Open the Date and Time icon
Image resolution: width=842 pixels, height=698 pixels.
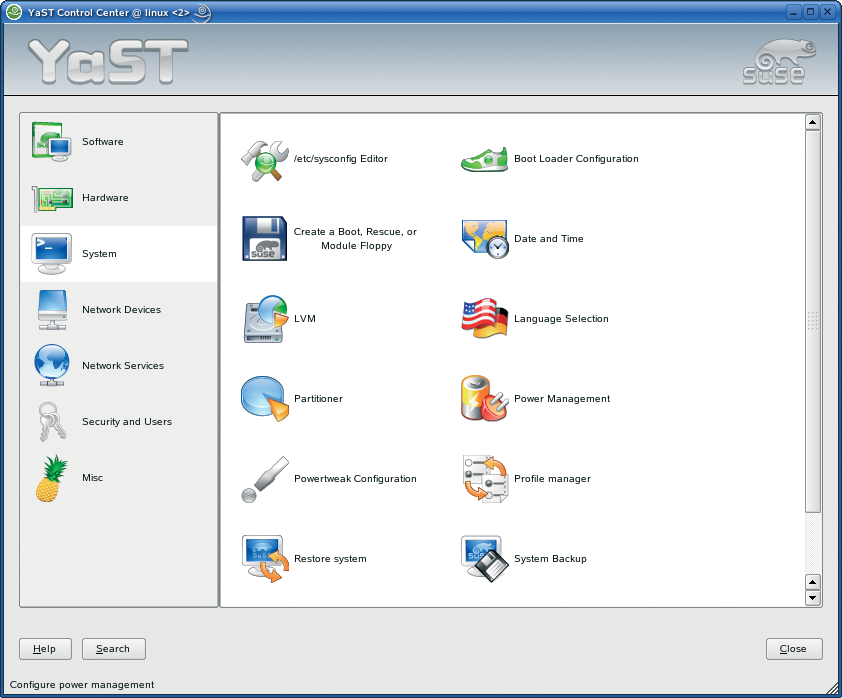[x=484, y=239]
